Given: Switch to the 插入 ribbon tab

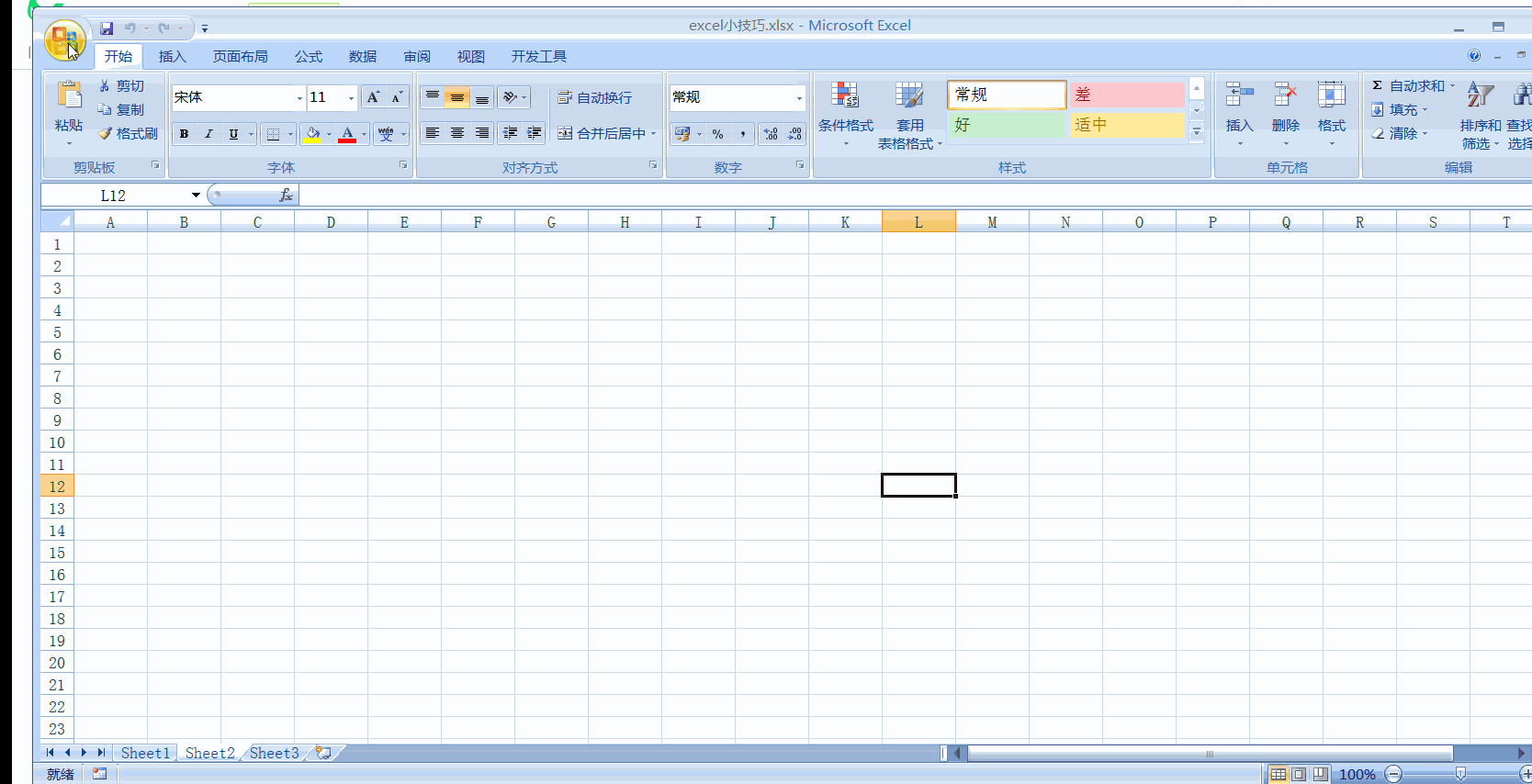Looking at the screenshot, I should (172, 56).
